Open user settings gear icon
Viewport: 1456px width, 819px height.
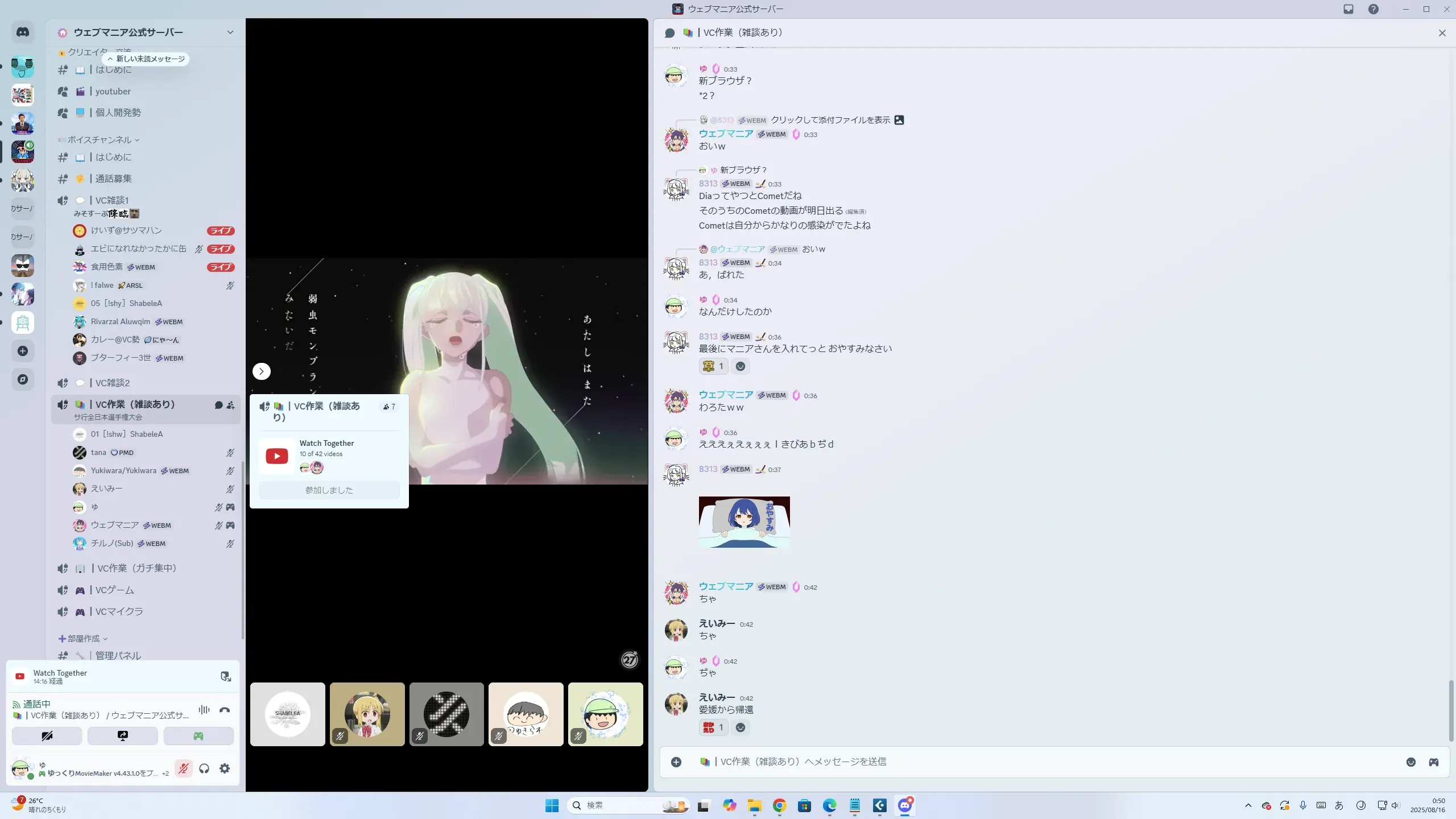click(225, 768)
